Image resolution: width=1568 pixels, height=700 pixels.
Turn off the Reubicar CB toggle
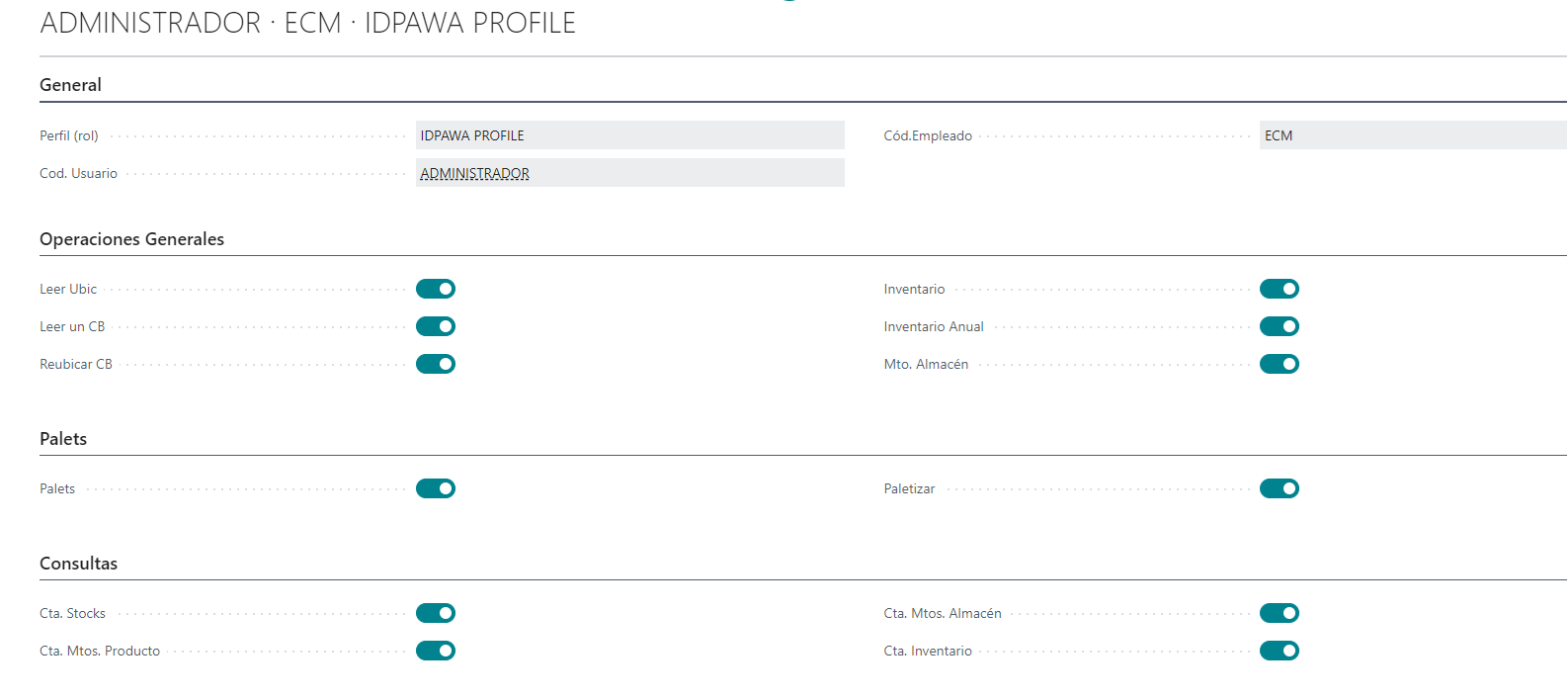(x=435, y=364)
